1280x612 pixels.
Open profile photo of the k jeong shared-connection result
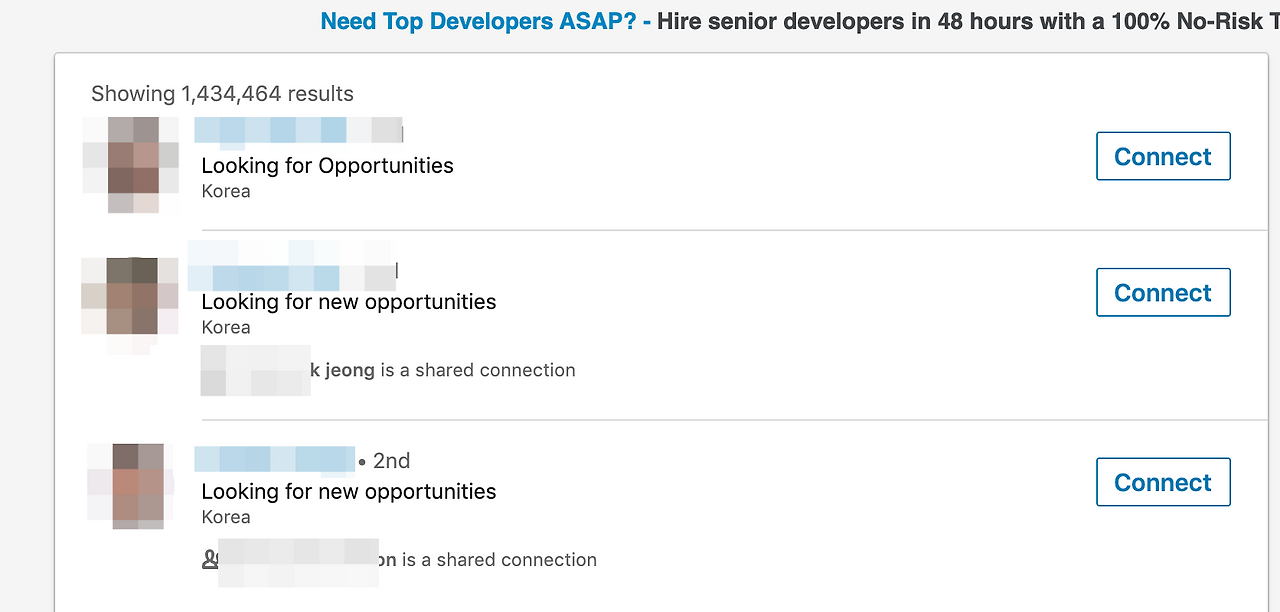[129, 297]
